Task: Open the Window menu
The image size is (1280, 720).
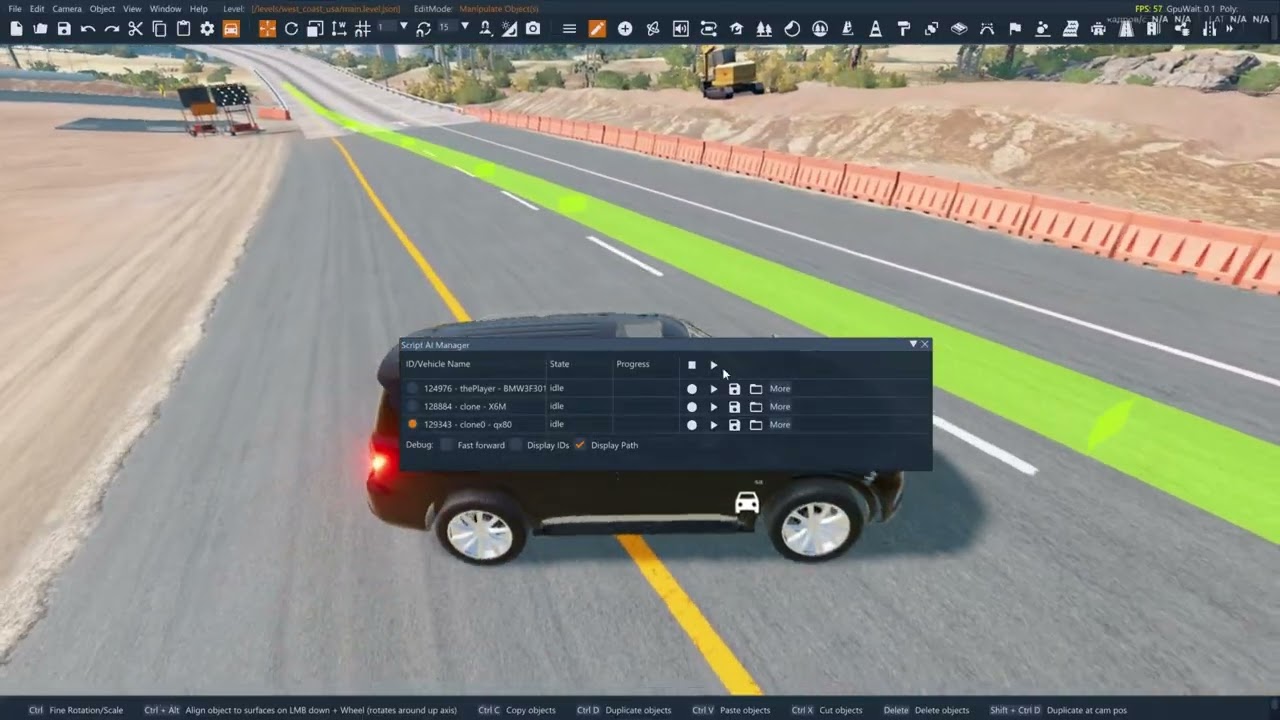Action: click(165, 9)
